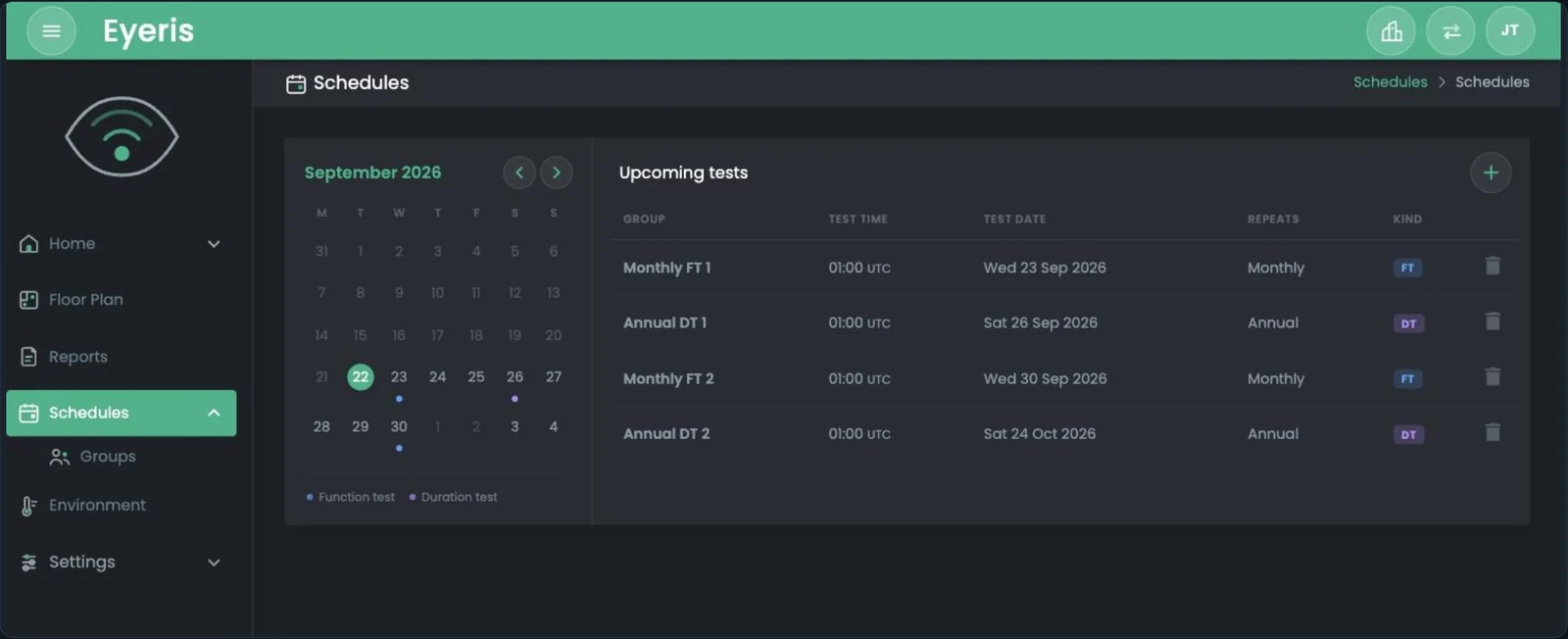Click the Environment thermometer icon
This screenshot has width=1568, height=639.
(x=29, y=506)
